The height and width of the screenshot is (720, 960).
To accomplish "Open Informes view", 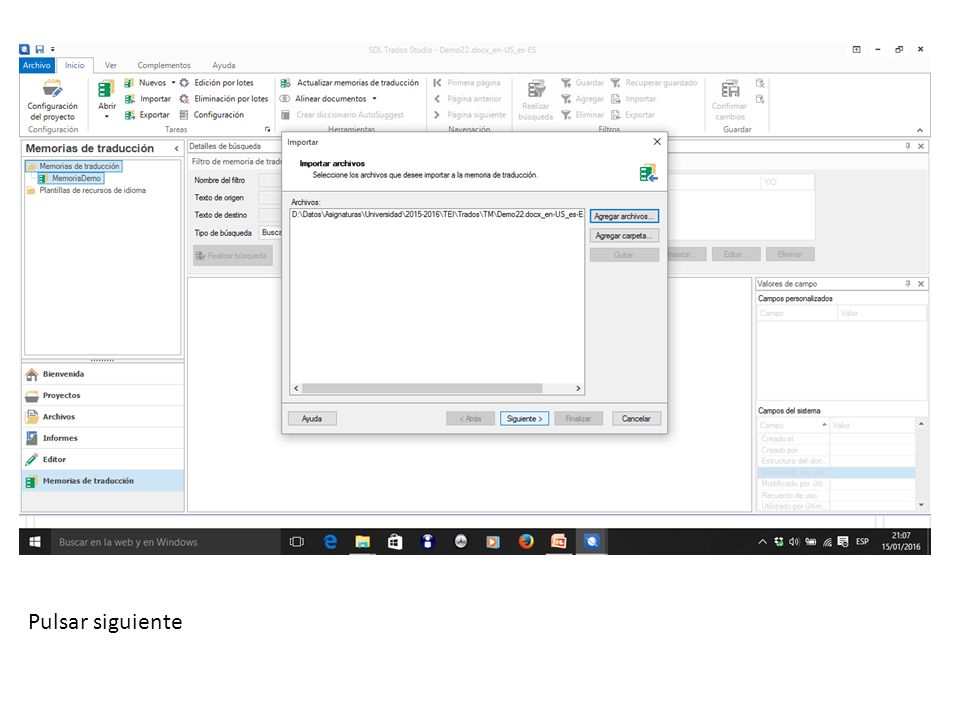I will [103, 438].
